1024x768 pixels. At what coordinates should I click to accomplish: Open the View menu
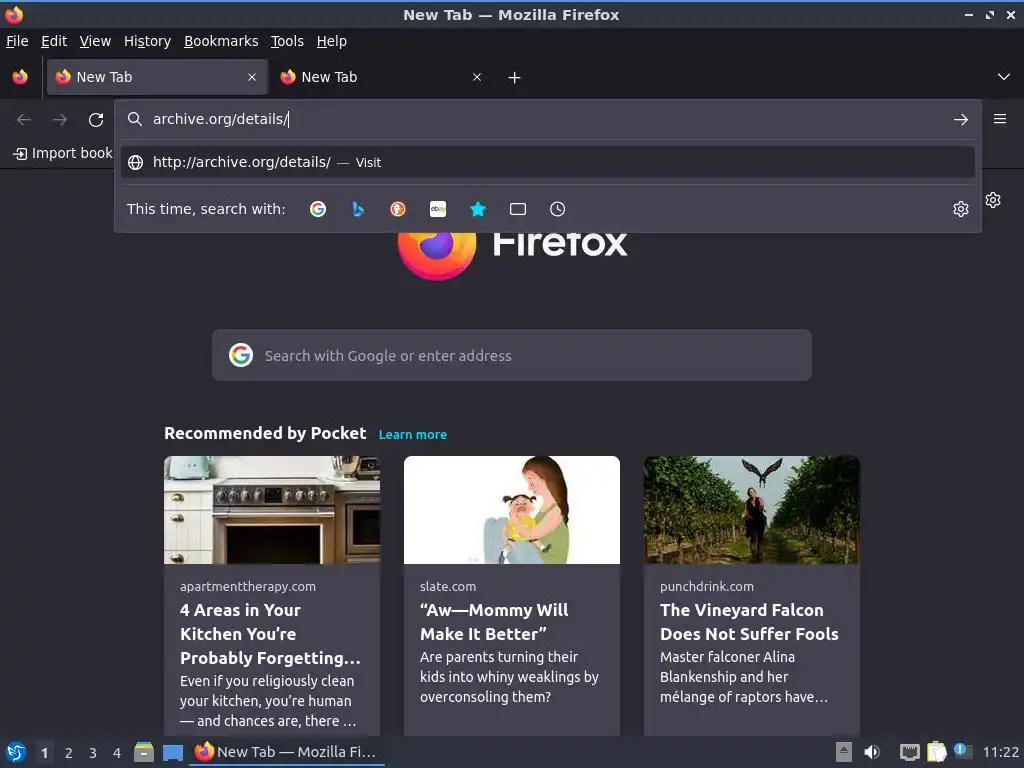(x=95, y=41)
